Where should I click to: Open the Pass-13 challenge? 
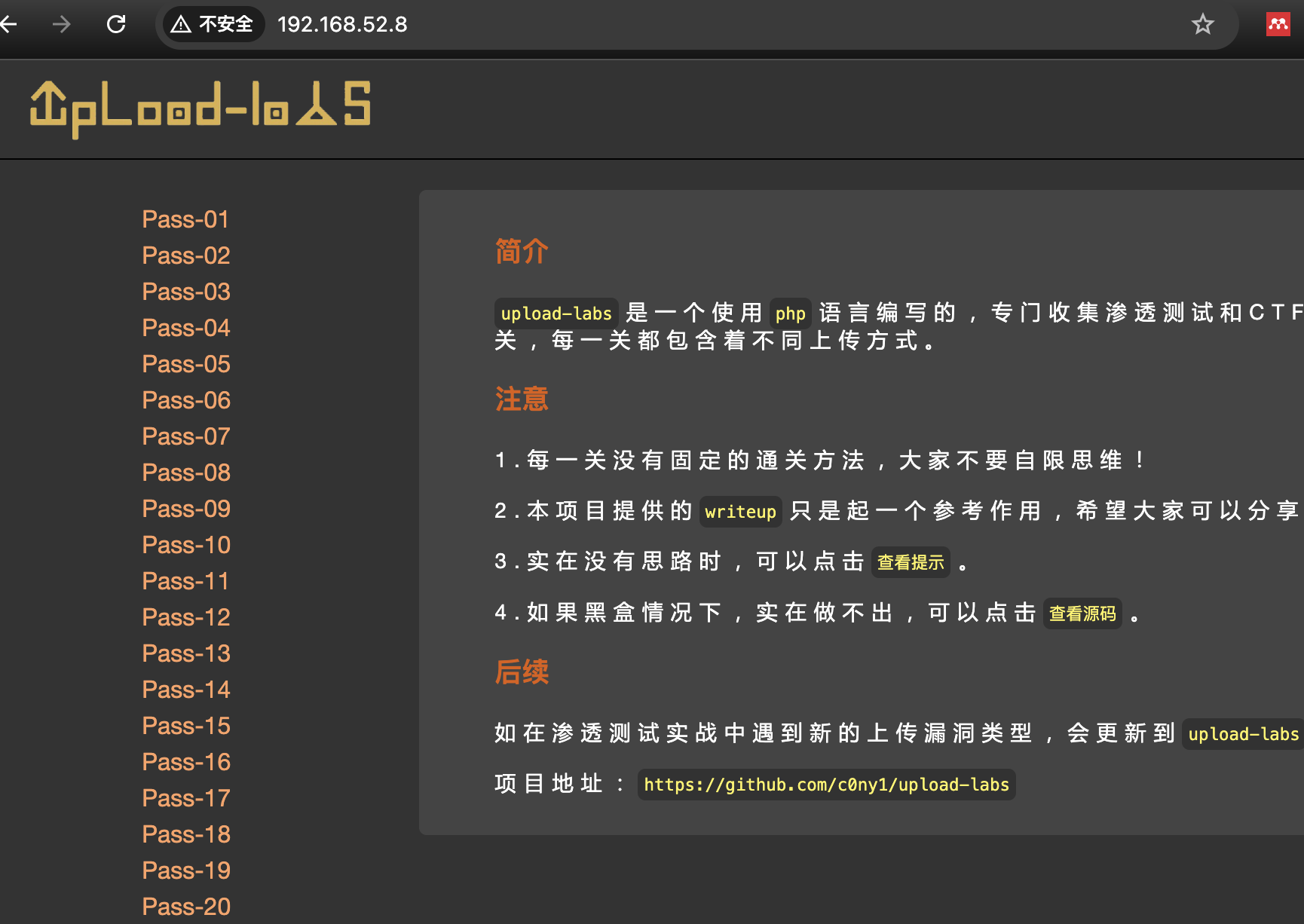tap(185, 653)
